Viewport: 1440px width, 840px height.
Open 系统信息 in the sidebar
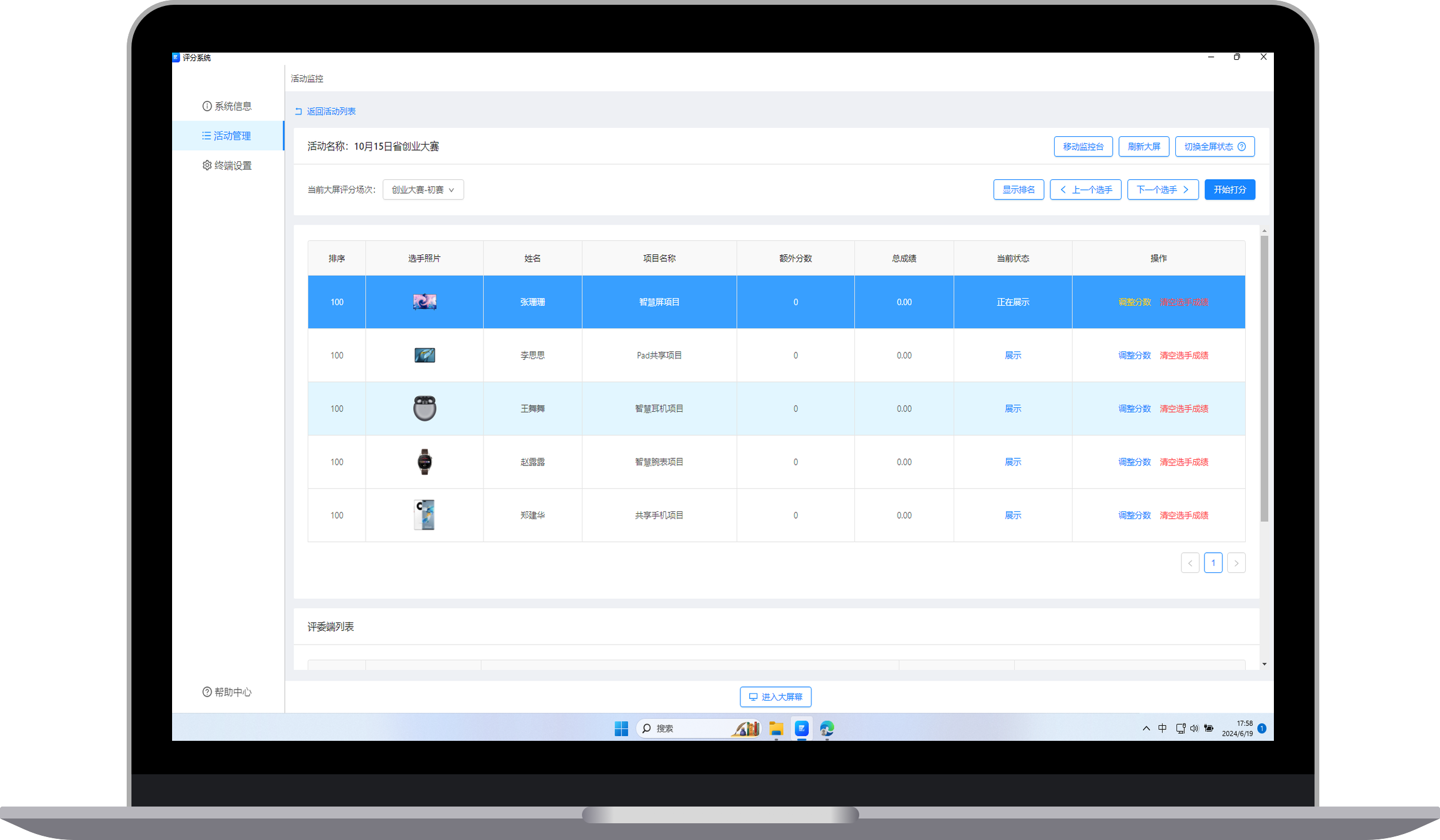(227, 106)
